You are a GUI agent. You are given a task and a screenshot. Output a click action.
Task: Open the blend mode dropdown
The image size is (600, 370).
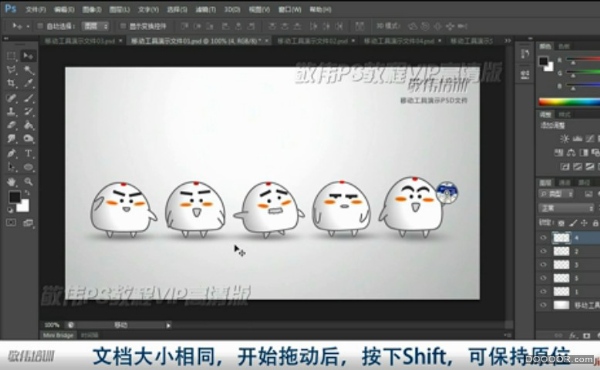pyautogui.click(x=567, y=208)
